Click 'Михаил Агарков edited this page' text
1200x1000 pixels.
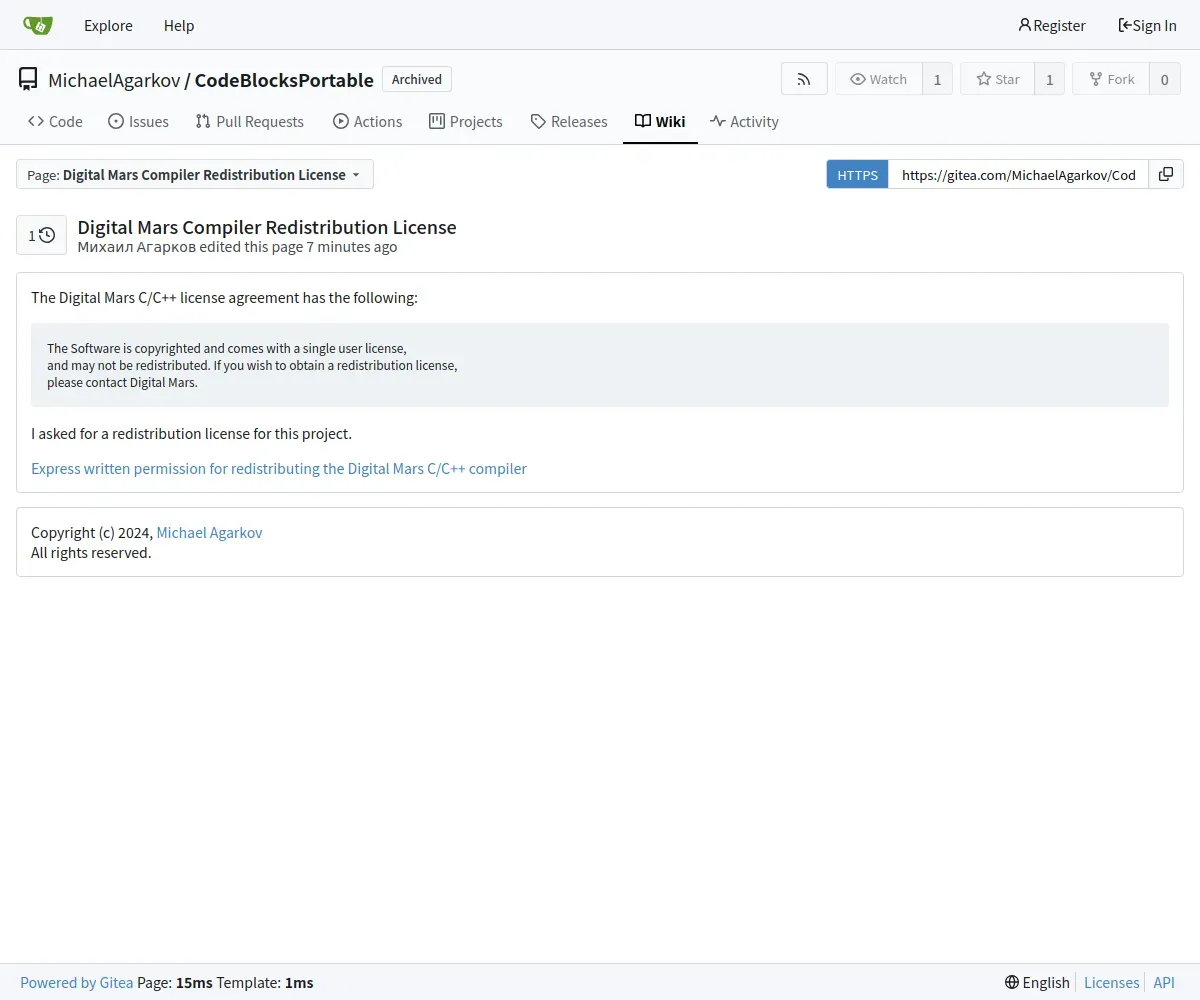pyautogui.click(x=190, y=247)
